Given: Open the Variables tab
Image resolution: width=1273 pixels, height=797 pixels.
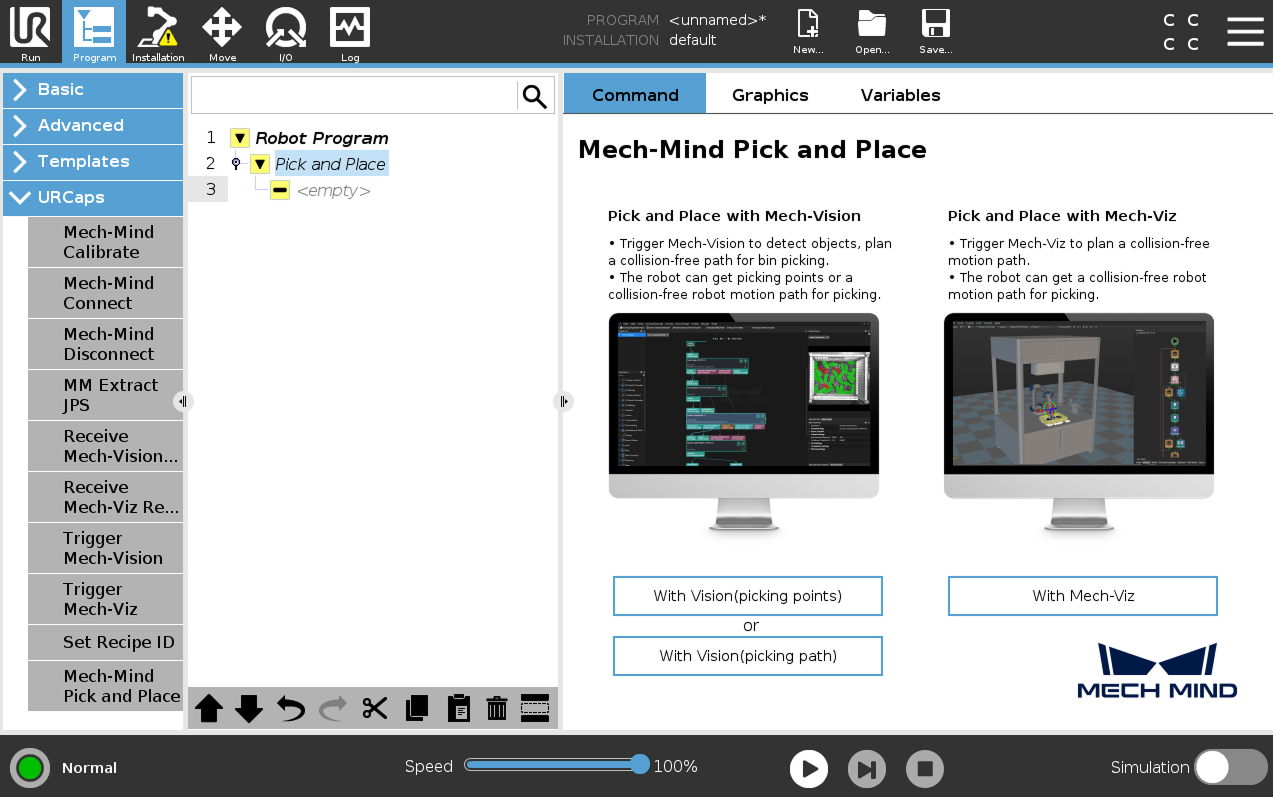Looking at the screenshot, I should [899, 94].
